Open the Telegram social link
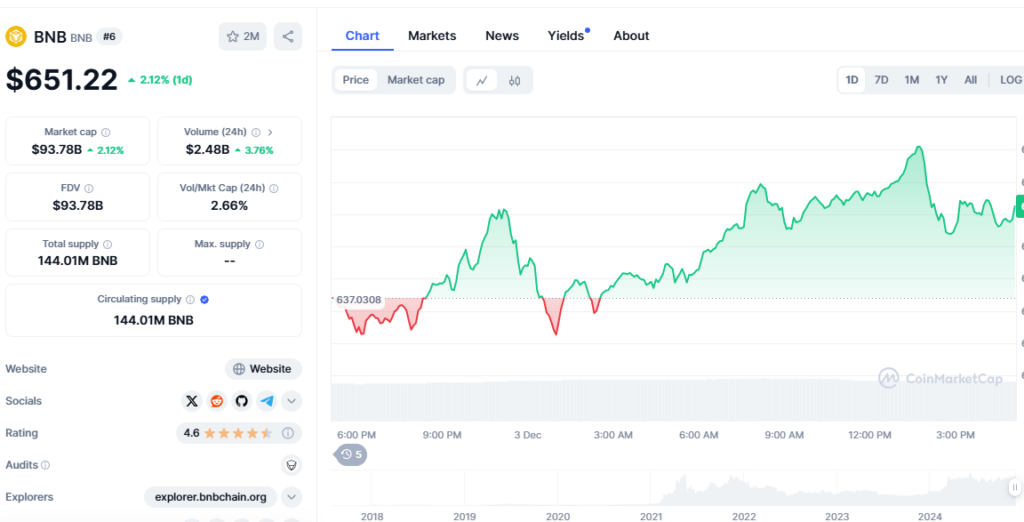 coord(266,401)
